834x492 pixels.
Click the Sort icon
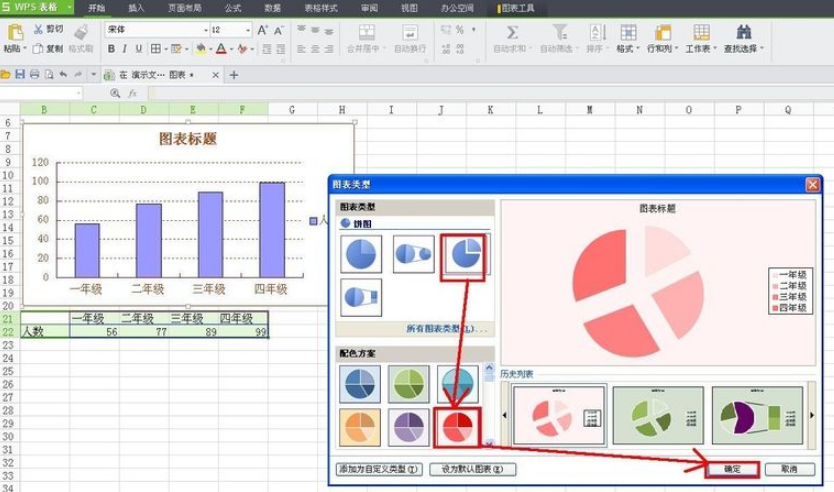click(x=597, y=32)
